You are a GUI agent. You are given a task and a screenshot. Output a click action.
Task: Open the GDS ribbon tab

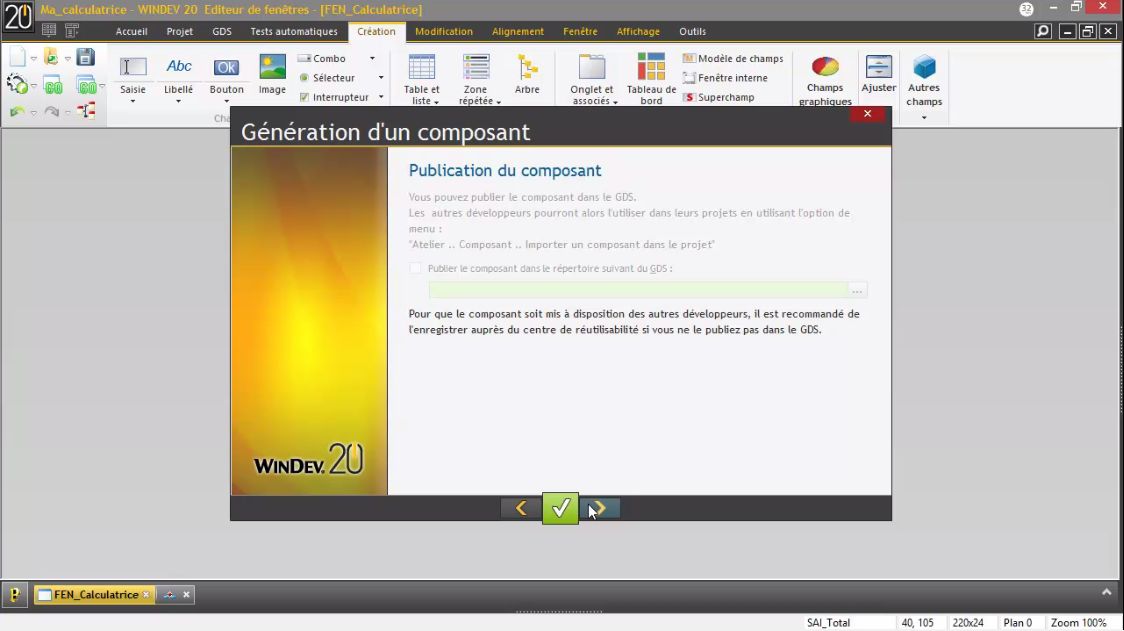tap(222, 32)
